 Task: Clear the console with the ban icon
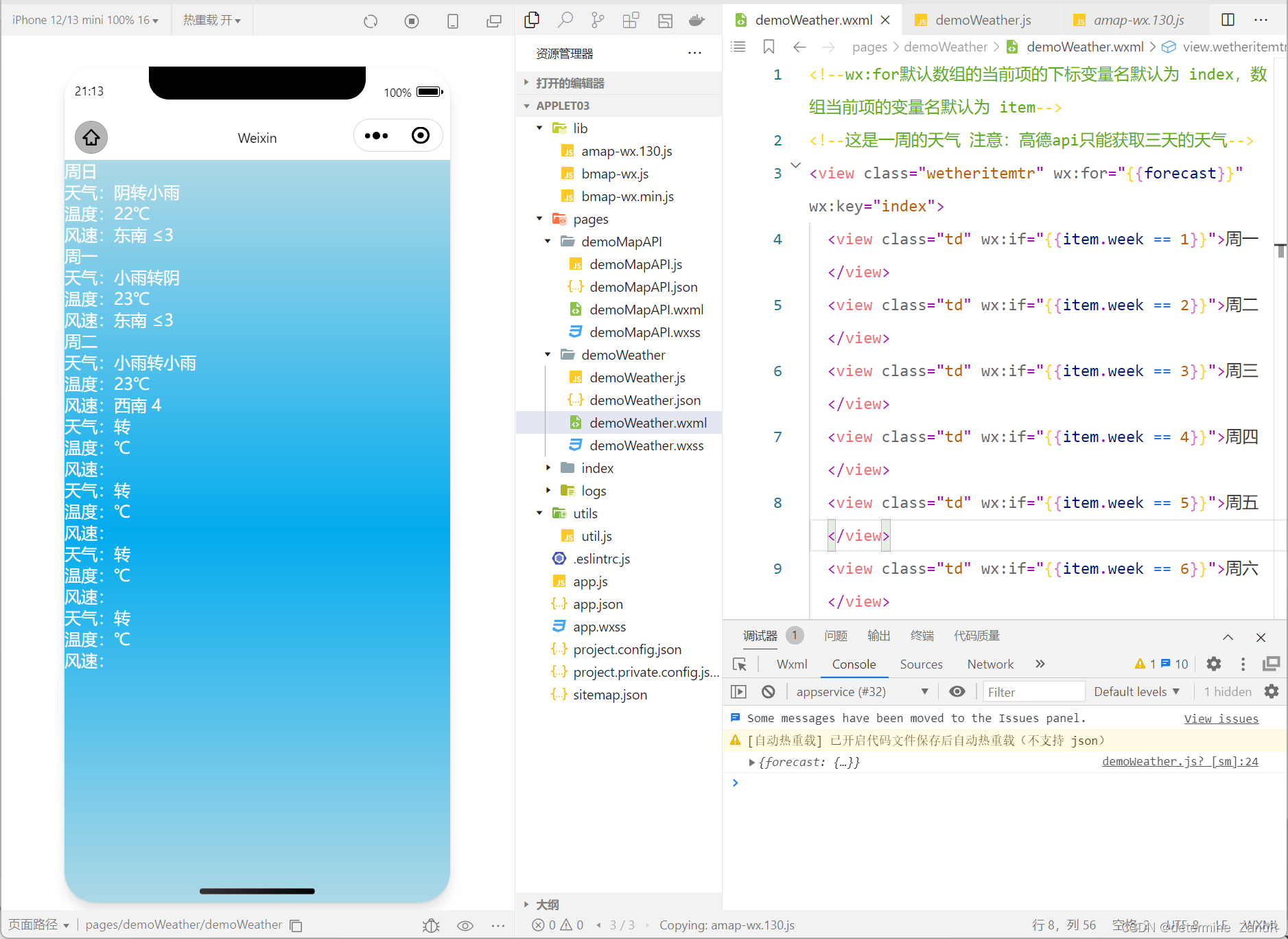[769, 692]
